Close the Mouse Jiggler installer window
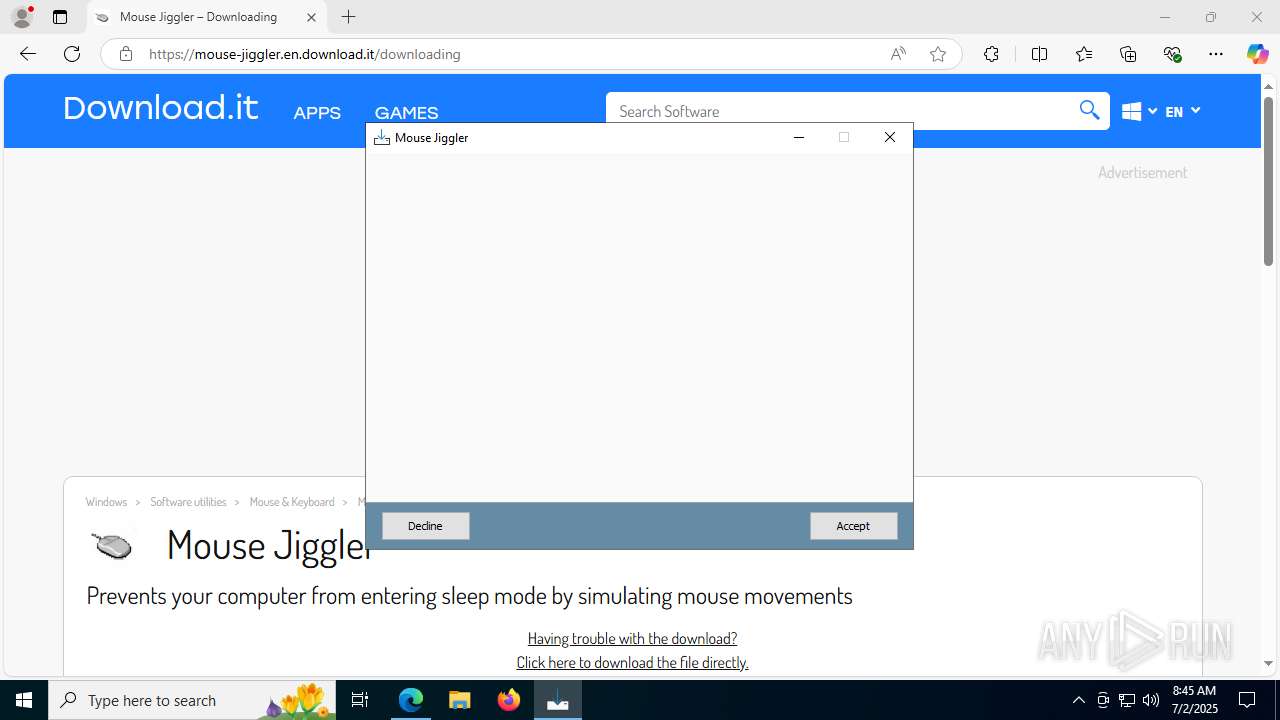Viewport: 1280px width, 720px height. [890, 137]
